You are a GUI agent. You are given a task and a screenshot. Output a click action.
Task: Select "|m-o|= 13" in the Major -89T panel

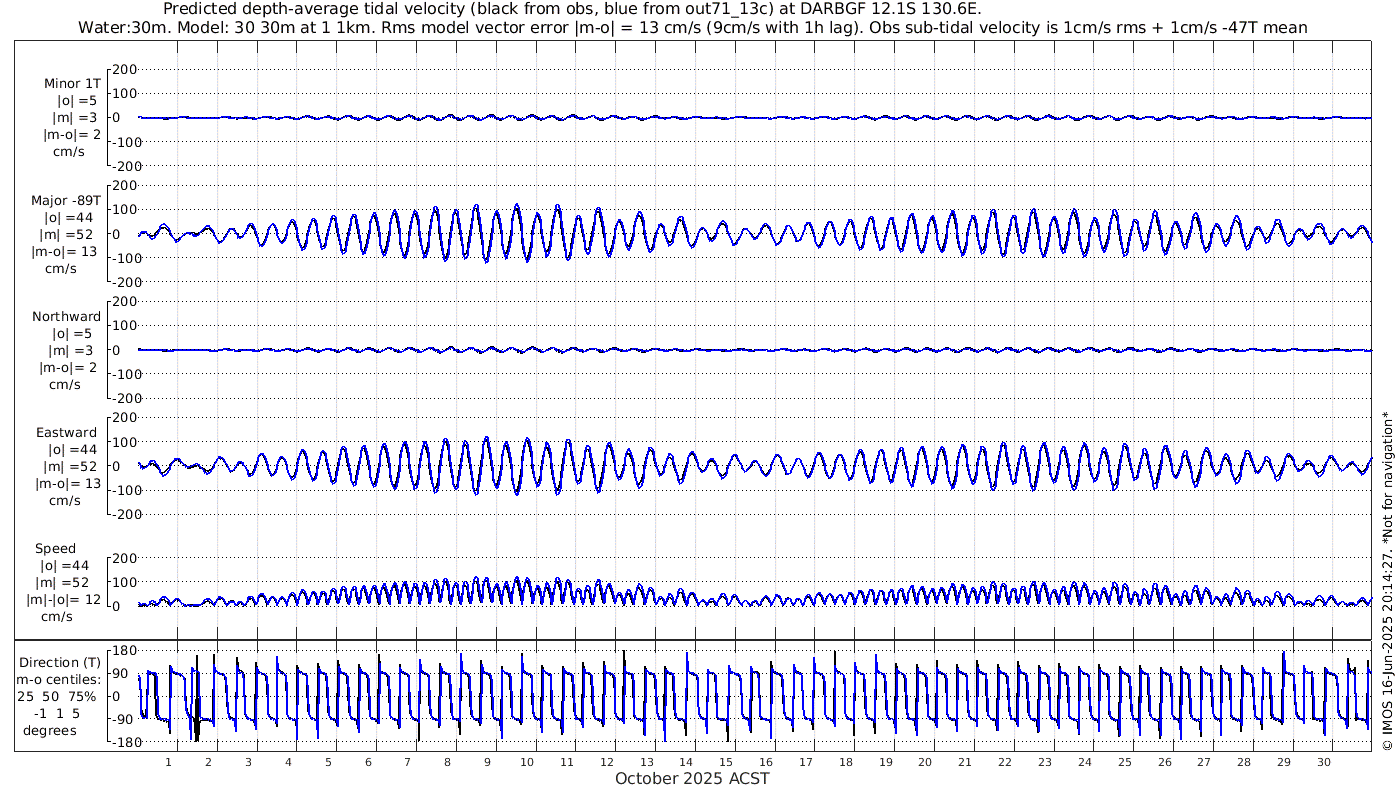pyautogui.click(x=66, y=252)
